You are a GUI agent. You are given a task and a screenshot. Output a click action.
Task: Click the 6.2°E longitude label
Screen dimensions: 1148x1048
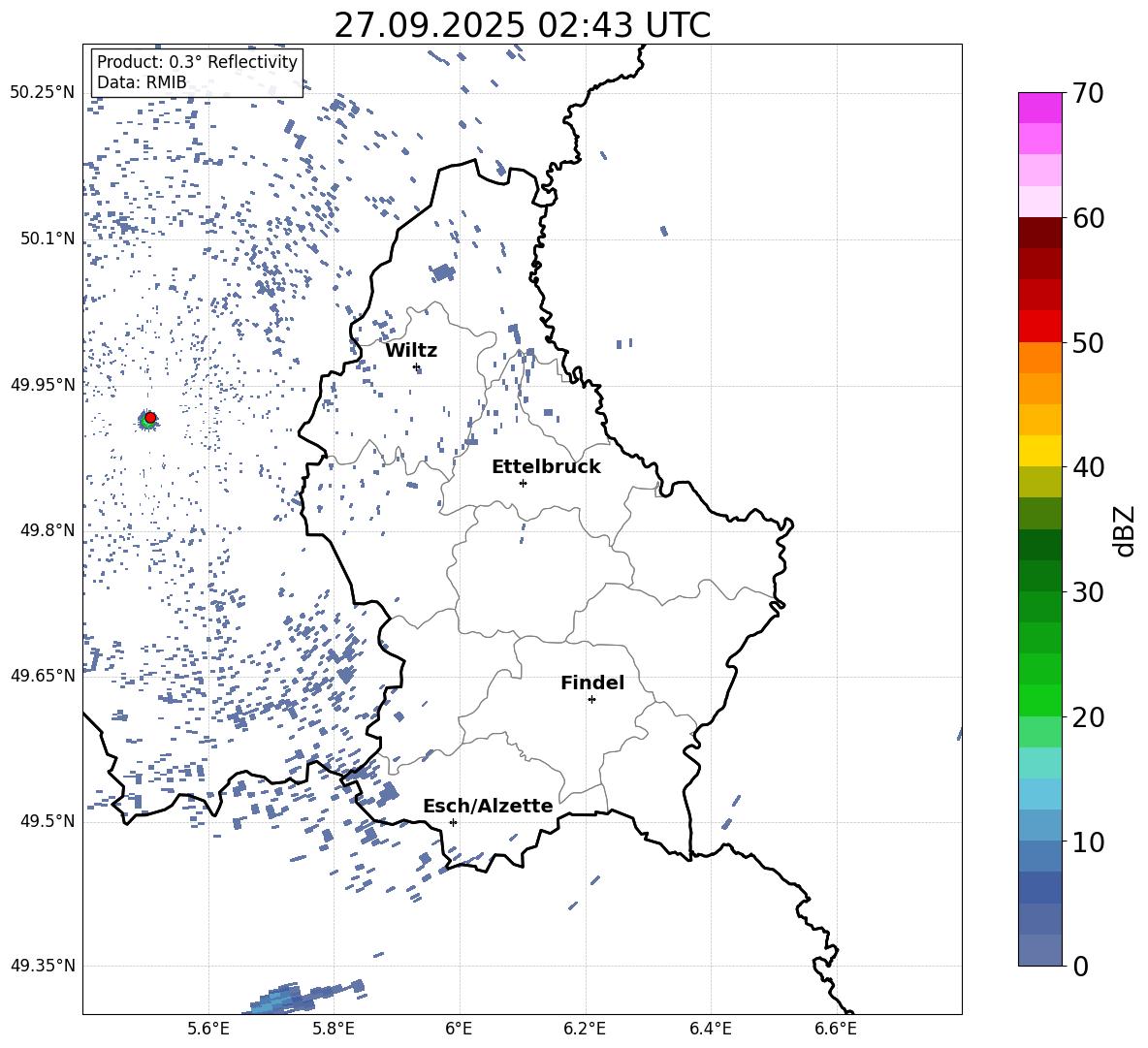click(585, 1029)
